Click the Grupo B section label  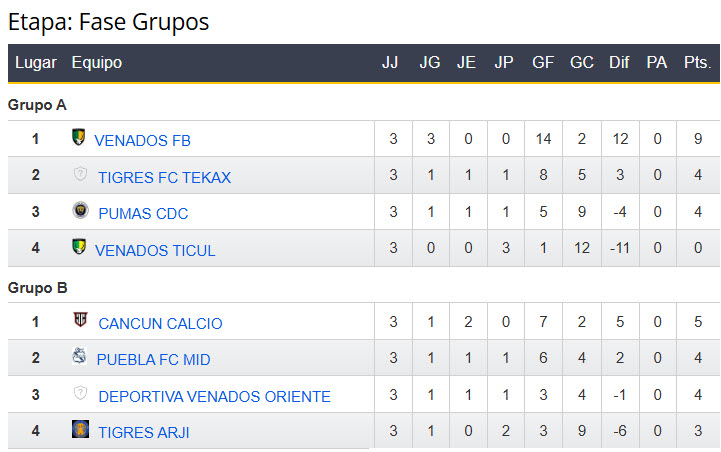pyautogui.click(x=38, y=288)
